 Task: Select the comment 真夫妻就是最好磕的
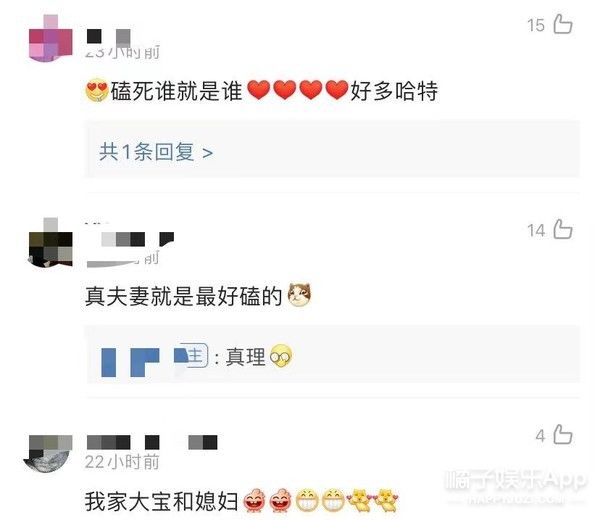[184, 296]
